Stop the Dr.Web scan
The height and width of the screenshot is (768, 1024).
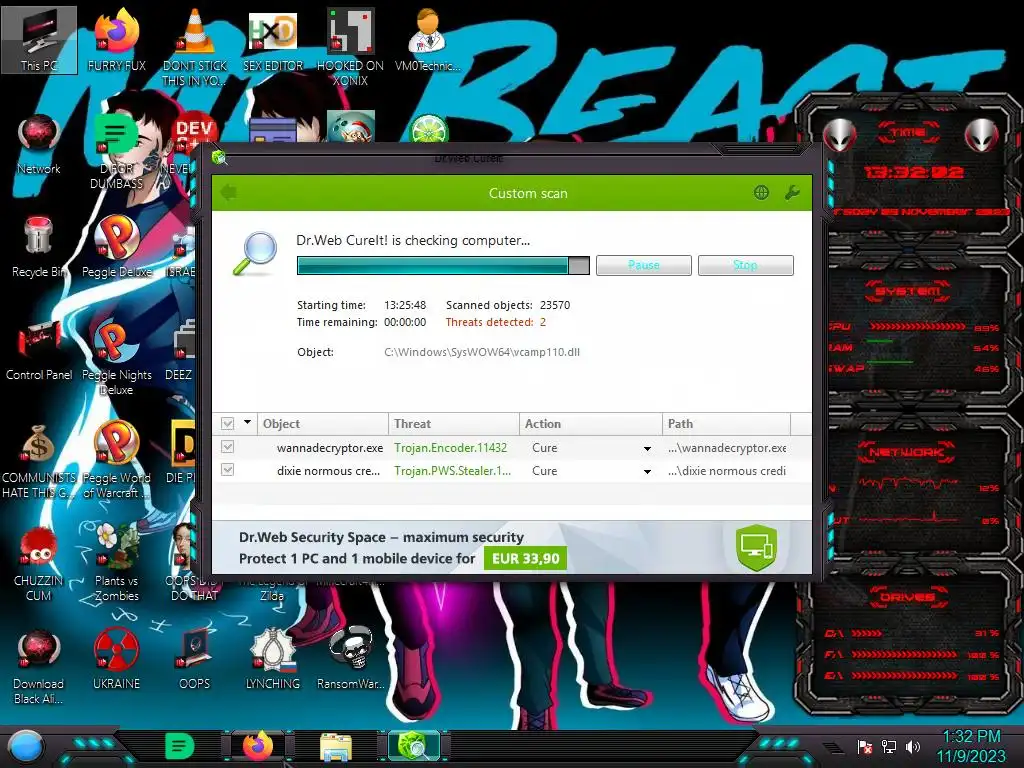[746, 265]
